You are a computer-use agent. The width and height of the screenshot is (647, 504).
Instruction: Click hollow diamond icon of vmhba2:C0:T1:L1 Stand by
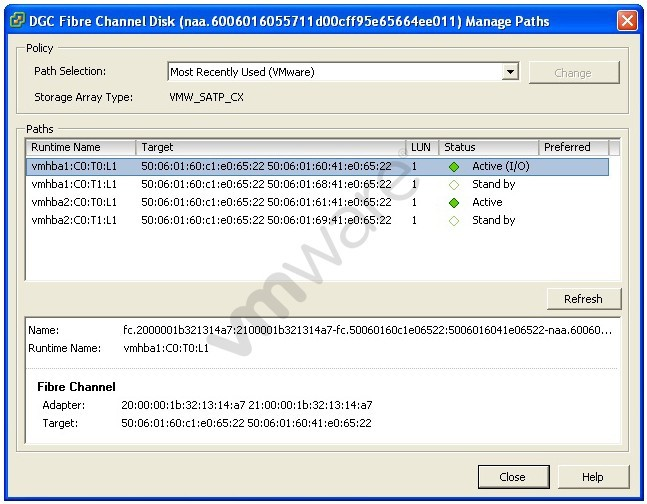tap(454, 221)
